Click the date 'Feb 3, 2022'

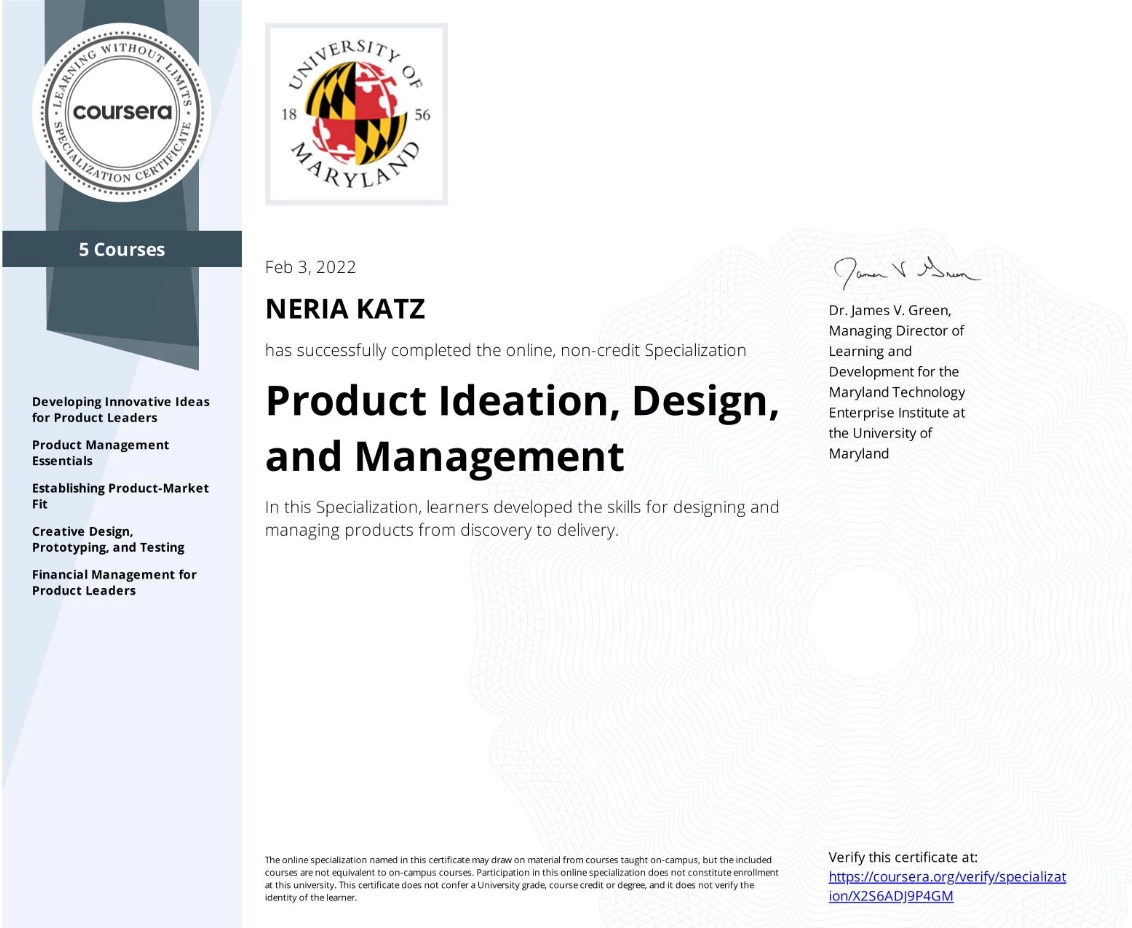coord(310,267)
